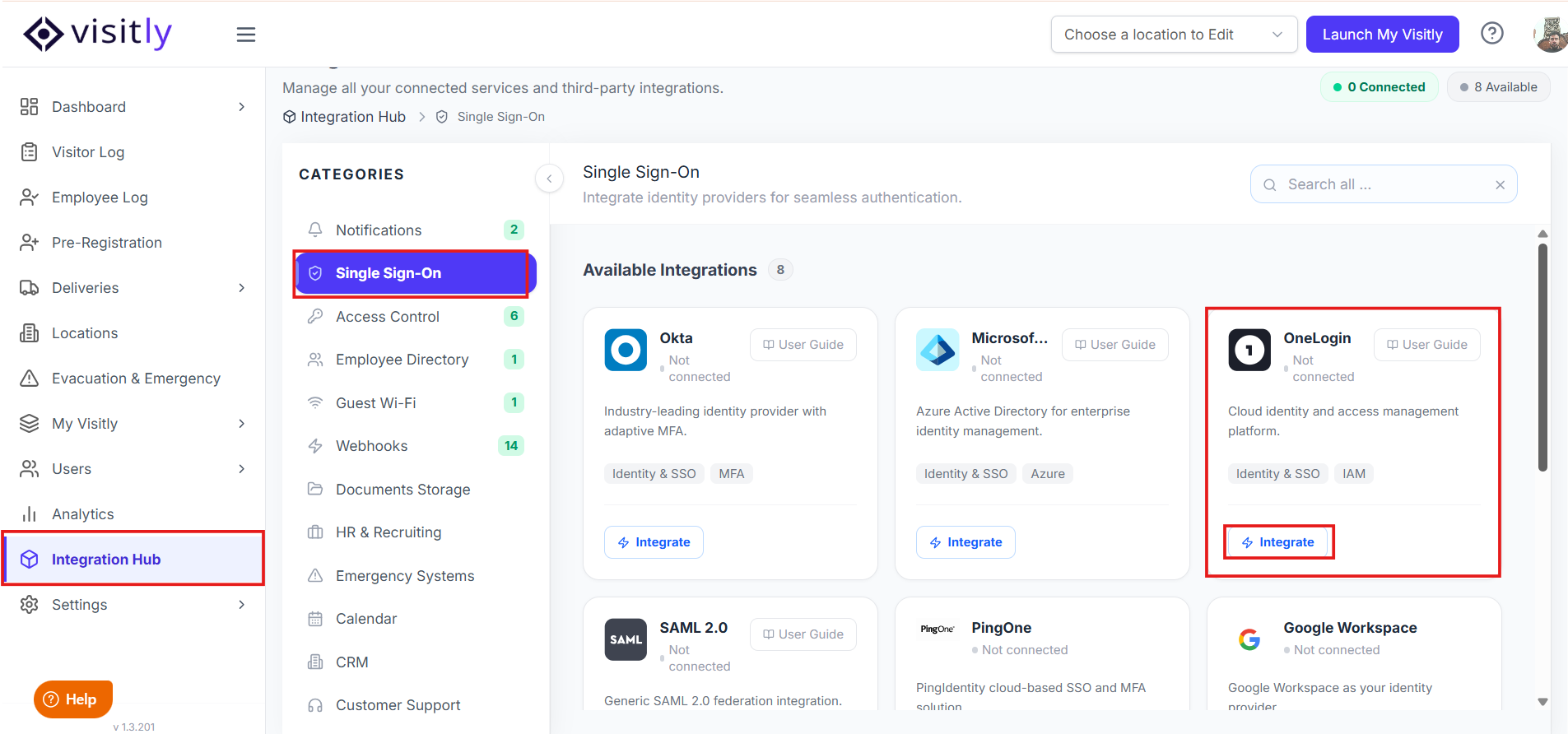Click the My Visitly layers icon
Viewport: 1568px width, 734px height.
coord(30,424)
